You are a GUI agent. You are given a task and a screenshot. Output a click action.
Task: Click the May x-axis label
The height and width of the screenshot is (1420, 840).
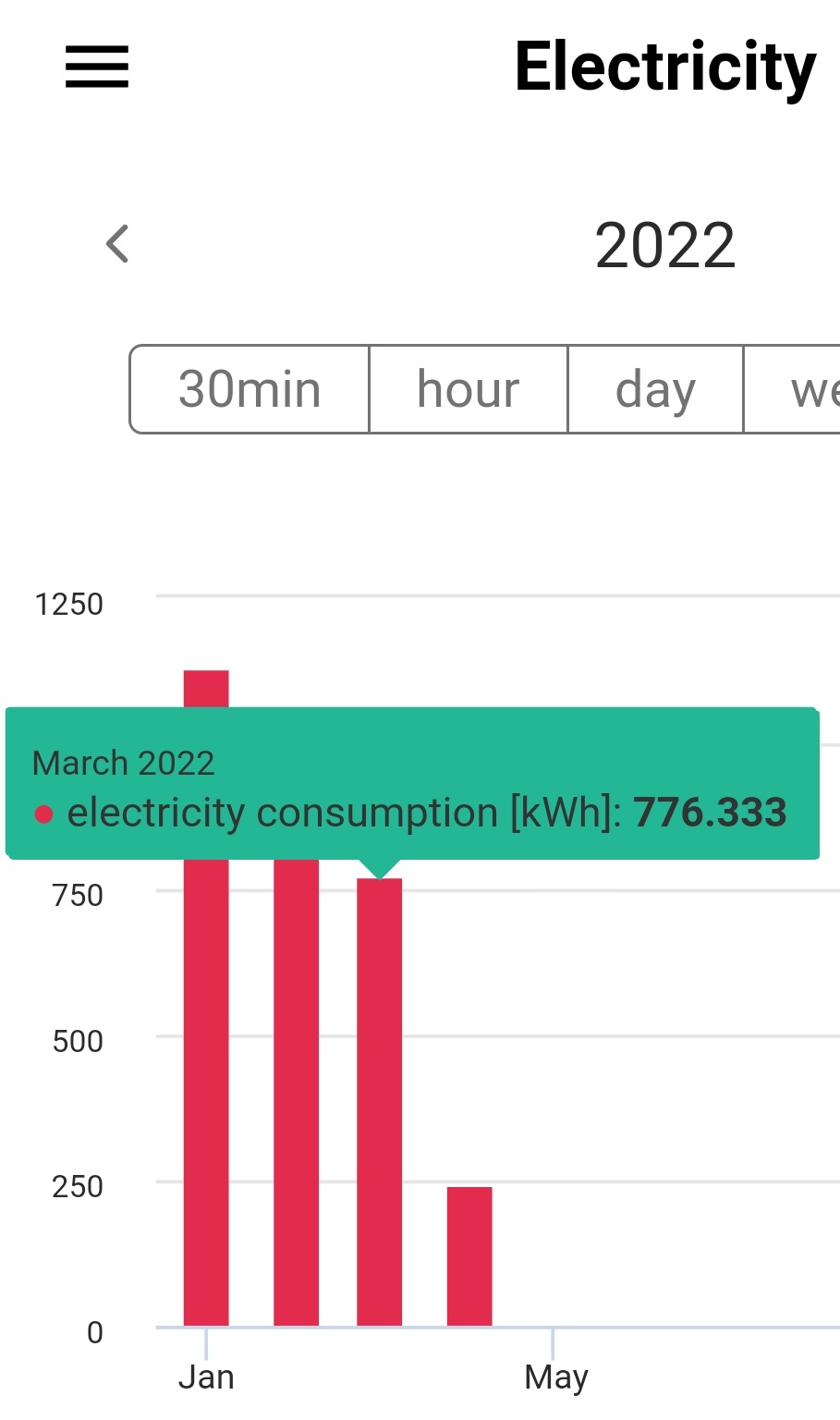point(556,1377)
